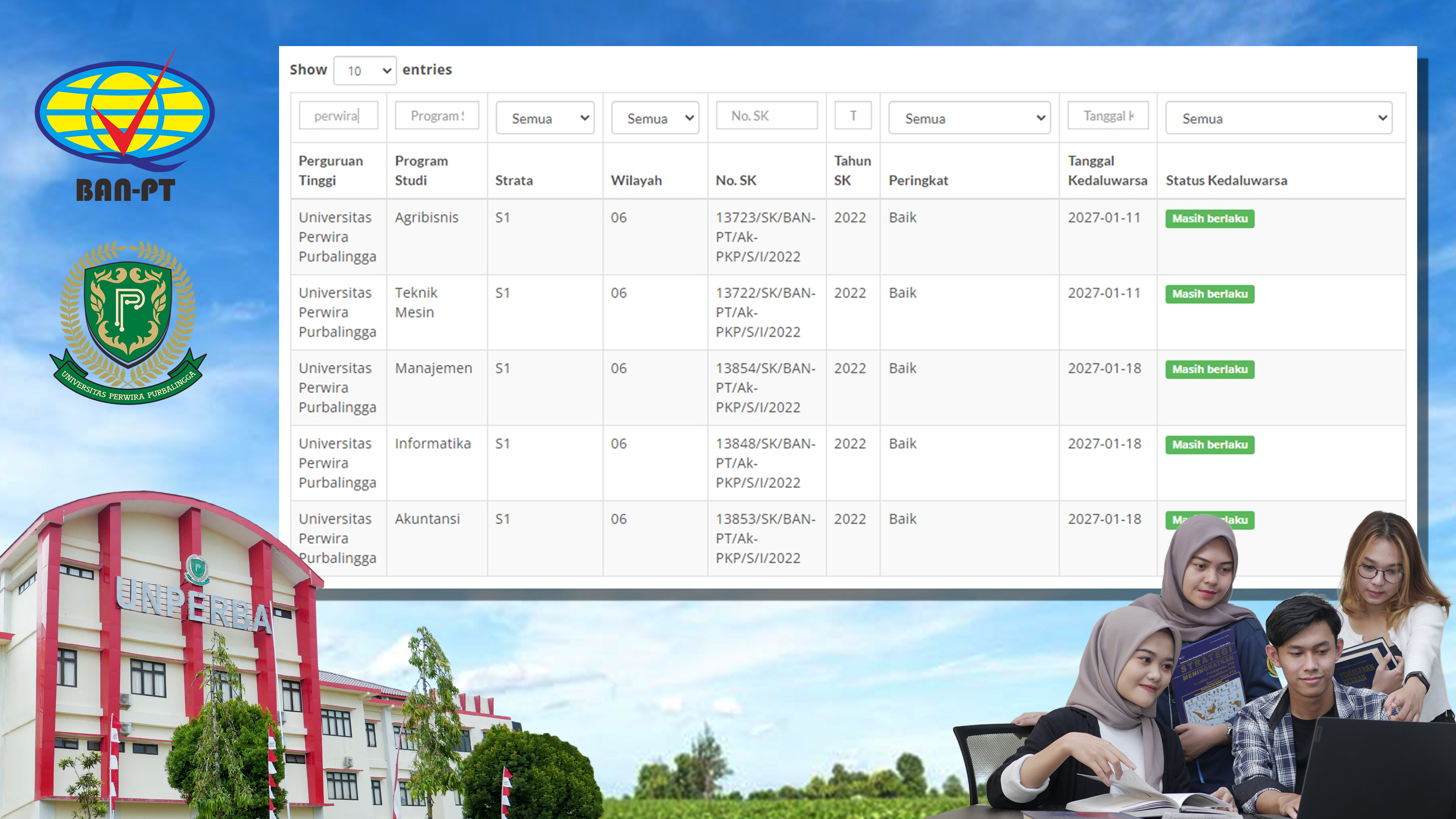Sort by Tahun SK column header
The height and width of the screenshot is (819, 1456).
(853, 170)
